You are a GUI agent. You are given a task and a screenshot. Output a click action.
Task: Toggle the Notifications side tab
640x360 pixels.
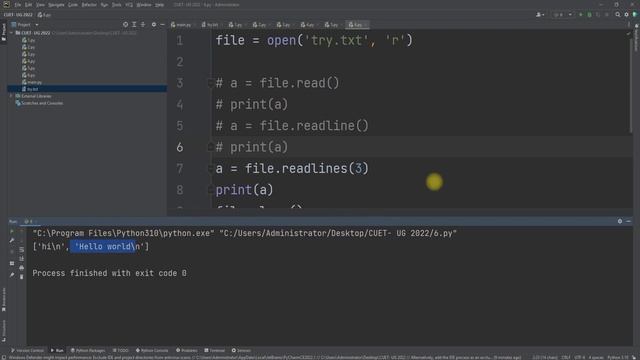tap(636, 38)
